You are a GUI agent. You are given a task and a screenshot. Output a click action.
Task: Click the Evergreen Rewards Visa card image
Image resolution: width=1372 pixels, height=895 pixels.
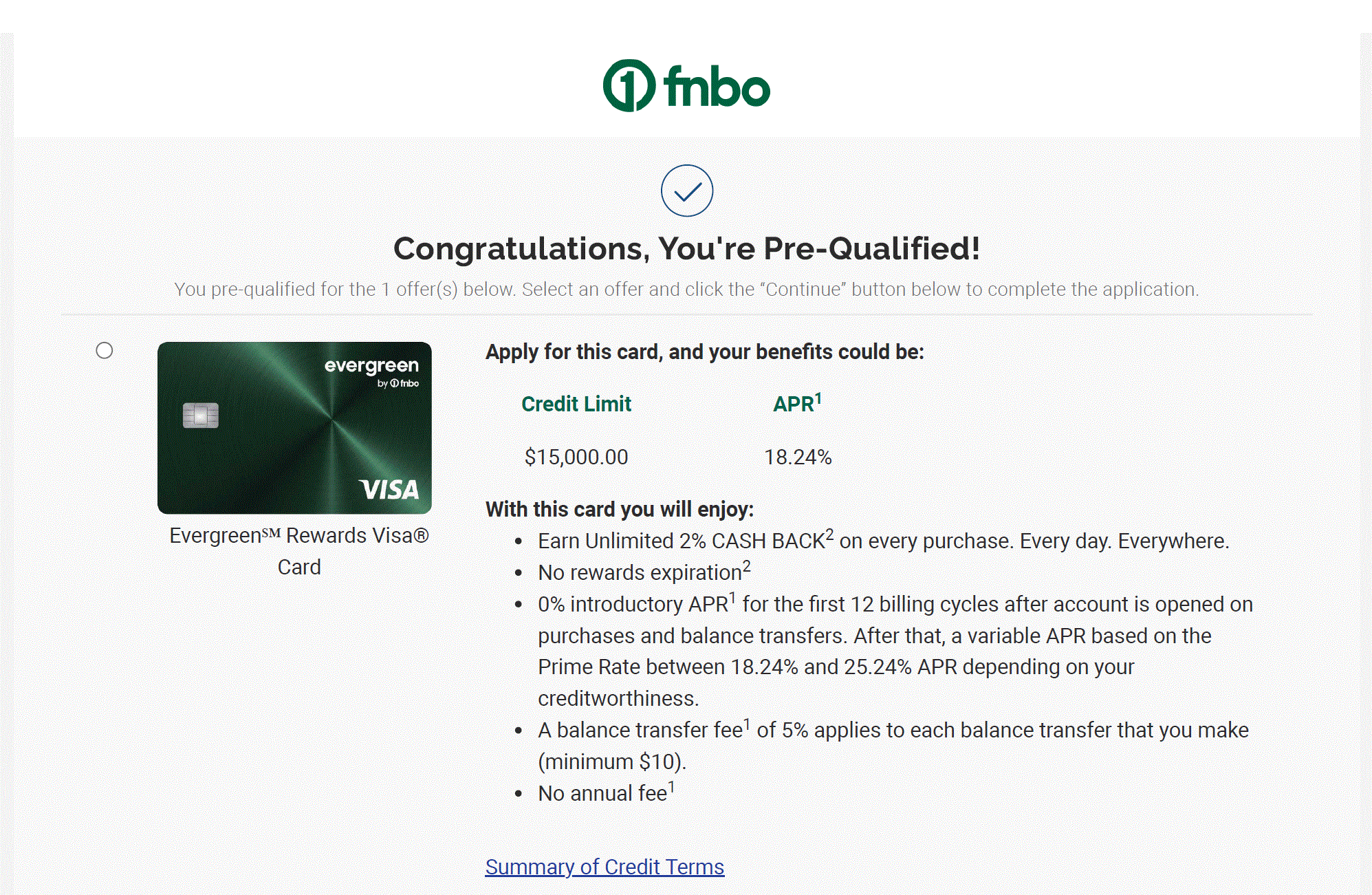pos(294,428)
